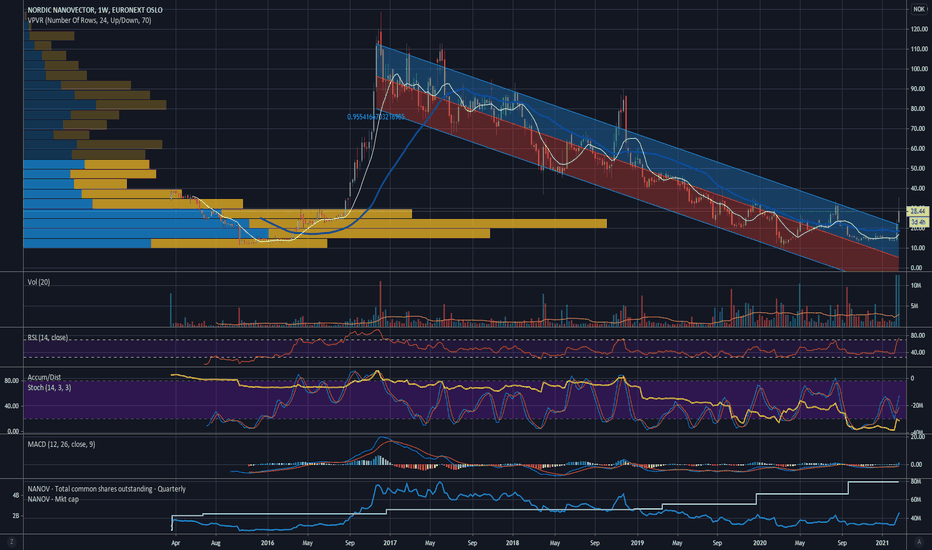Click the 4B market cap axis label
Viewport: 932px width, 550px height.
tap(15, 495)
